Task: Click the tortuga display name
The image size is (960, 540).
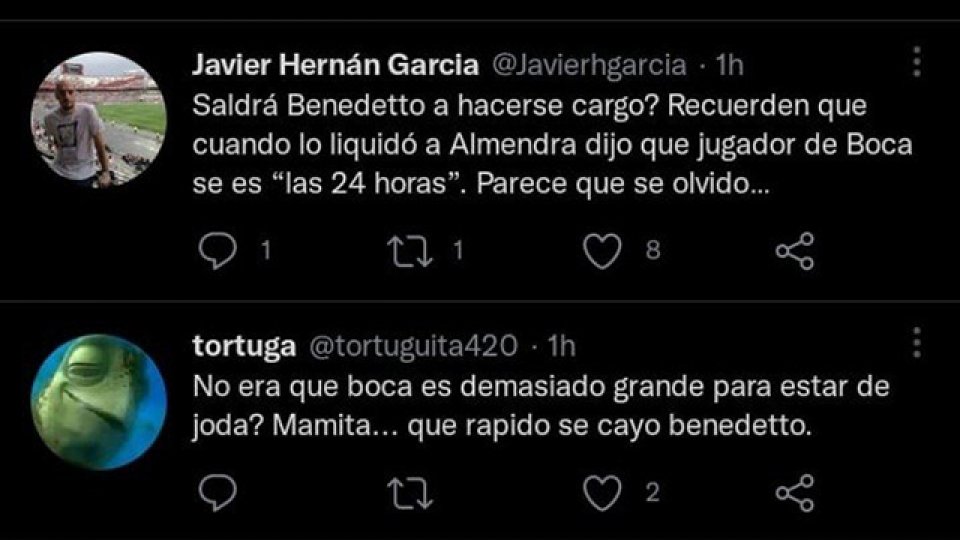Action: [x=243, y=346]
